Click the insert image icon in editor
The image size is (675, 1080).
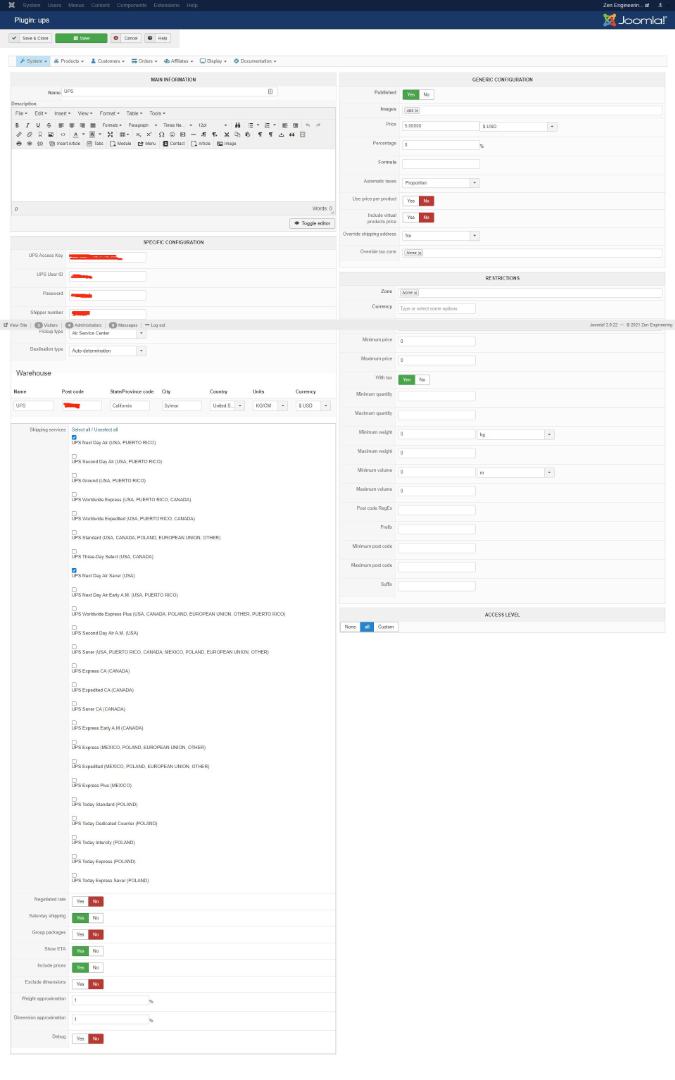point(50,134)
